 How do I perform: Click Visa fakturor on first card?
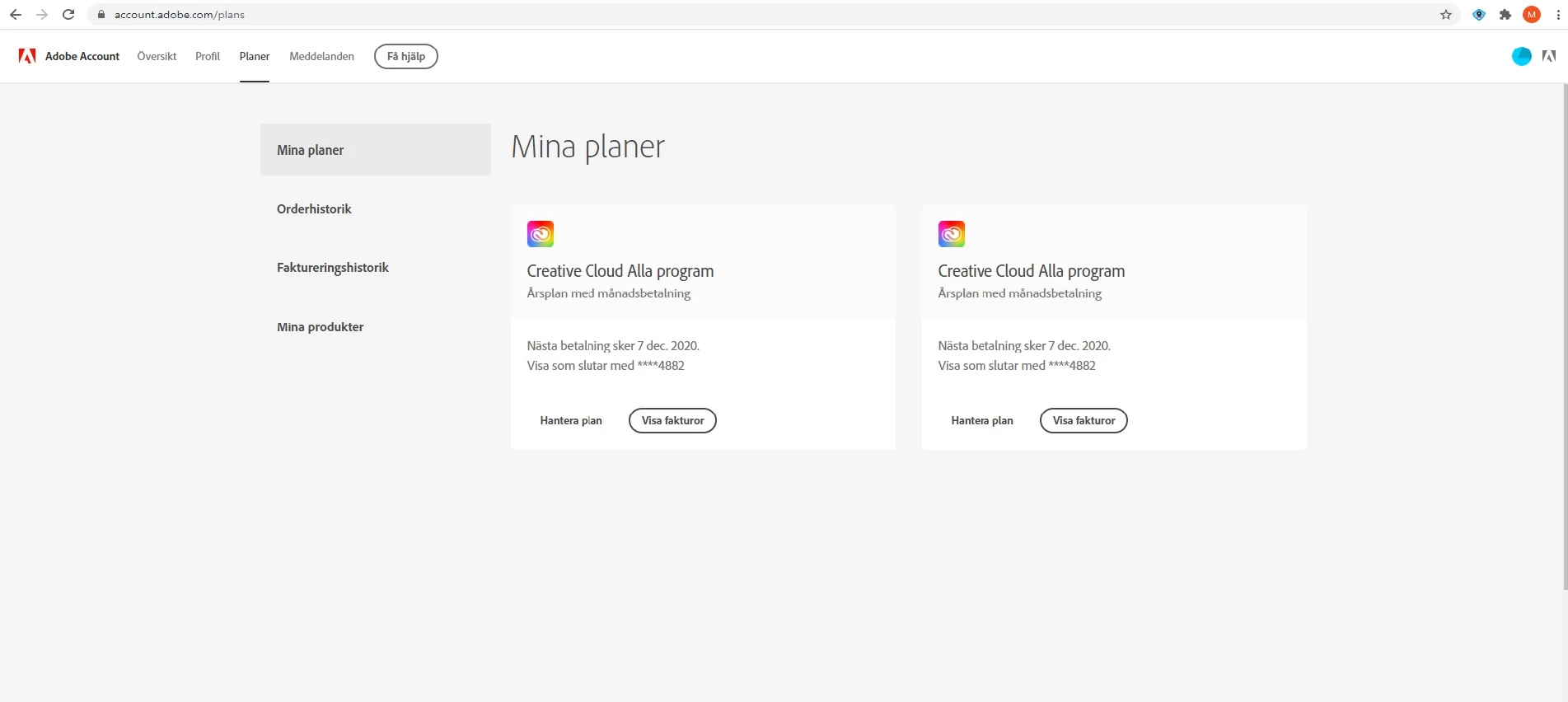click(x=672, y=420)
